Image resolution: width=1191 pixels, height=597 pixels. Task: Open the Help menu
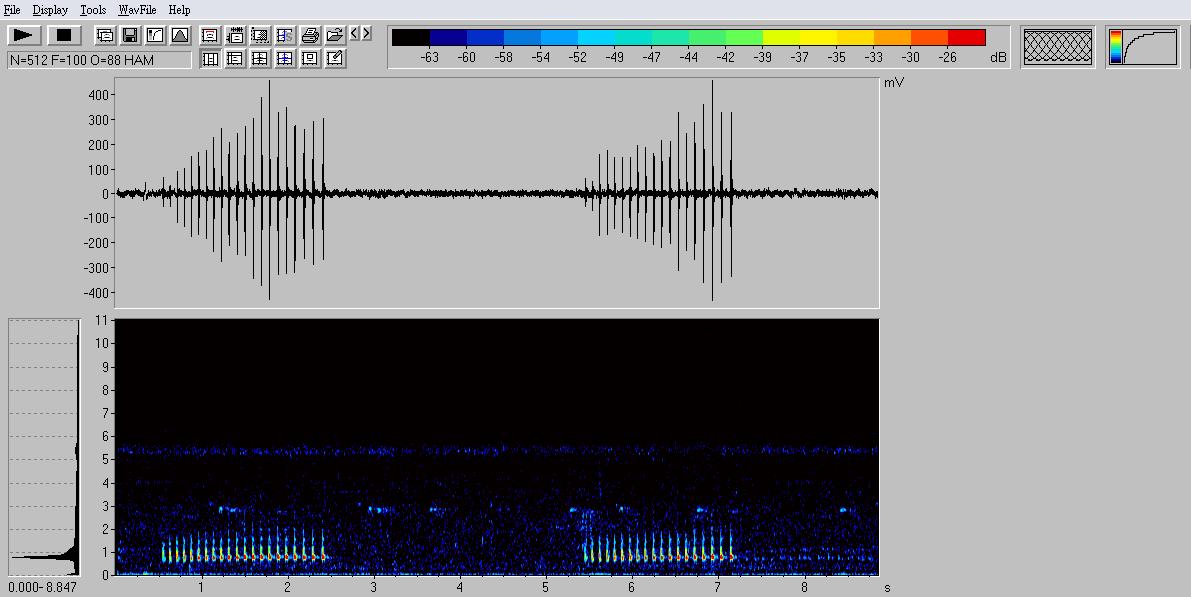point(179,10)
